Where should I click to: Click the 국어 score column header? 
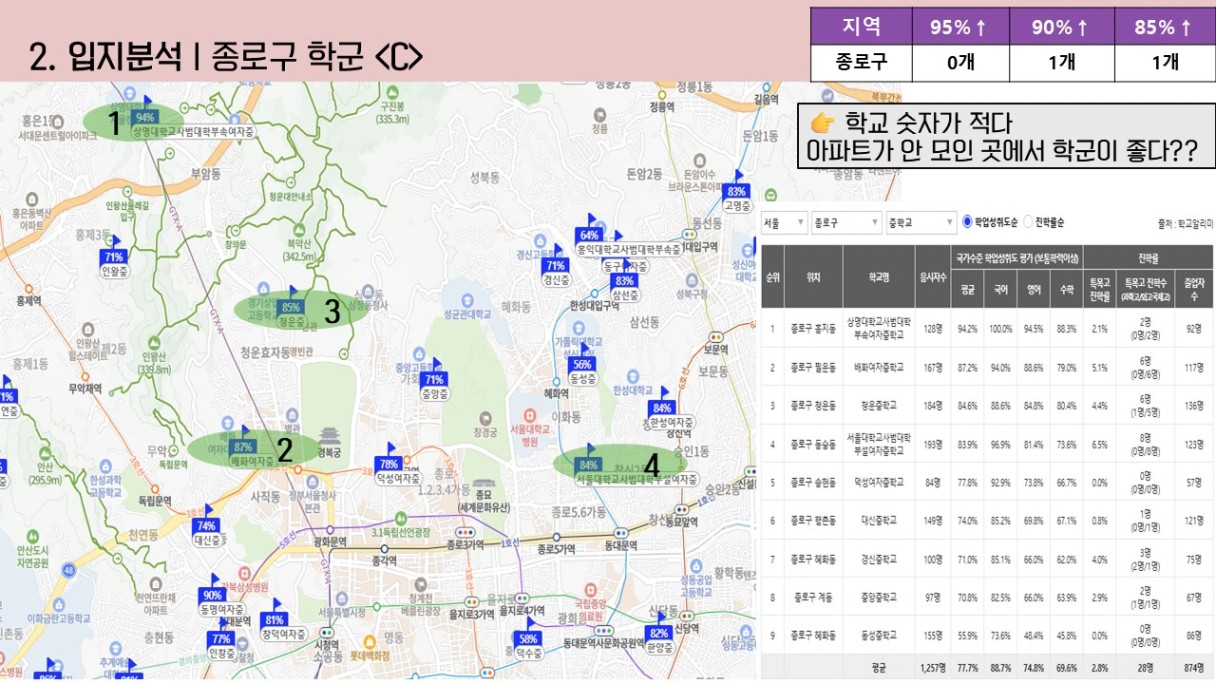click(1000, 289)
